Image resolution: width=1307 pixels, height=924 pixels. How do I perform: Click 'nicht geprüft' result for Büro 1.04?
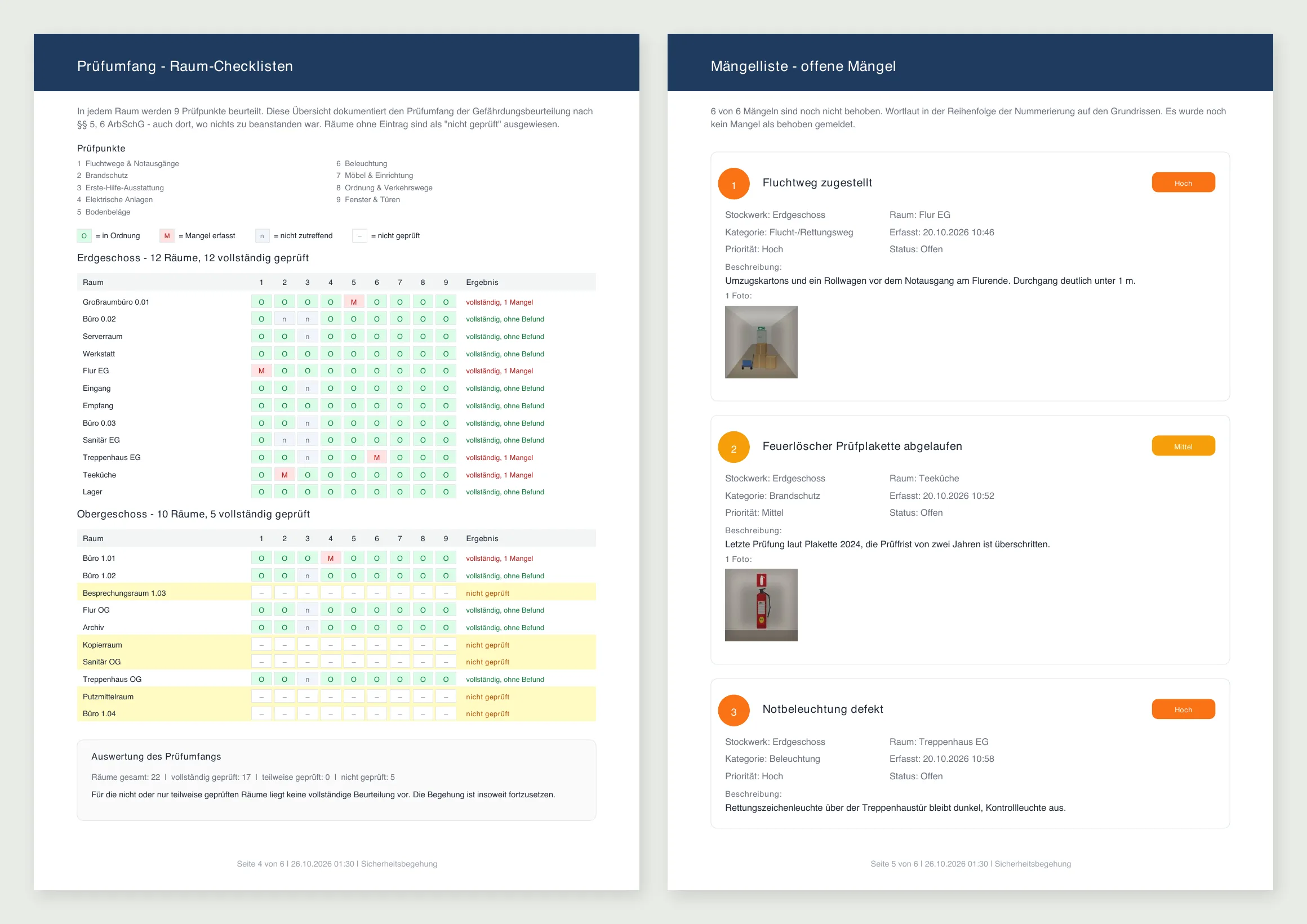click(x=487, y=713)
